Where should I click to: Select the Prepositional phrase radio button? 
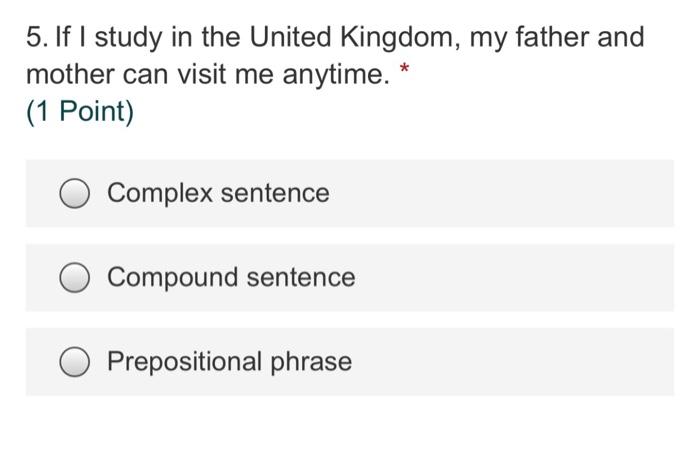tap(74, 362)
